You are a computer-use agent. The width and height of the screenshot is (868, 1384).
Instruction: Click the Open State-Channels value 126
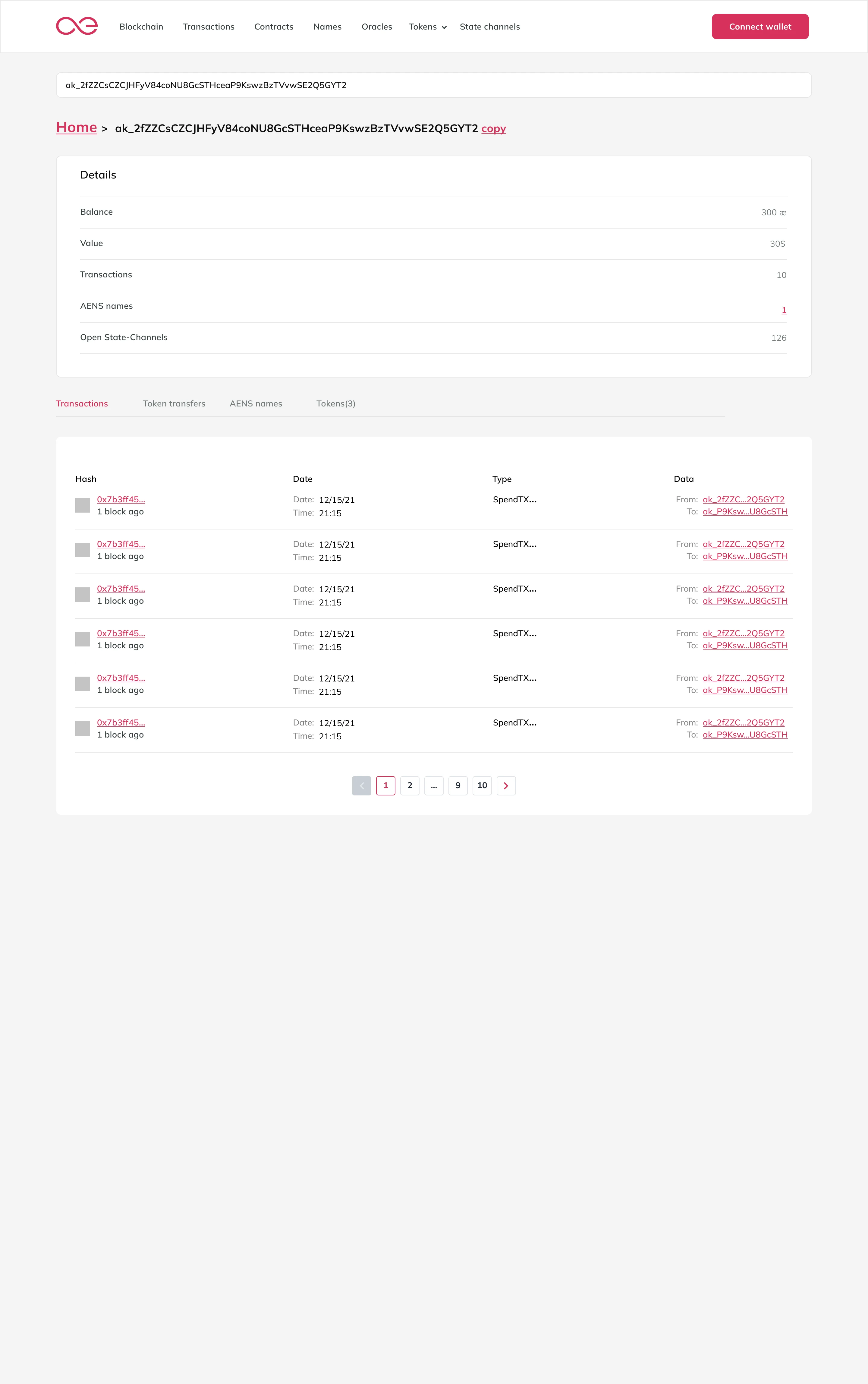point(779,338)
